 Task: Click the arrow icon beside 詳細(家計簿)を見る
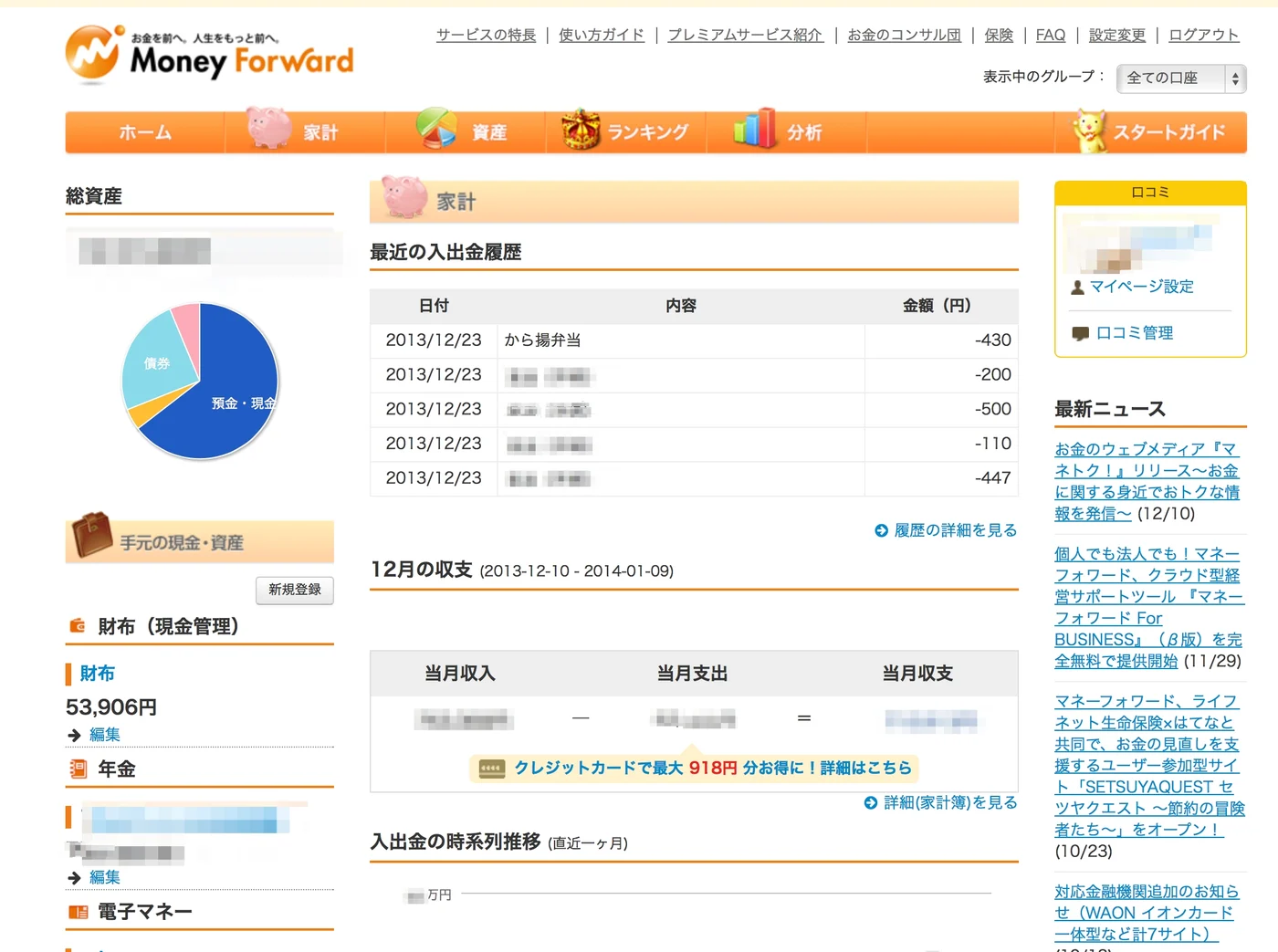click(x=871, y=802)
